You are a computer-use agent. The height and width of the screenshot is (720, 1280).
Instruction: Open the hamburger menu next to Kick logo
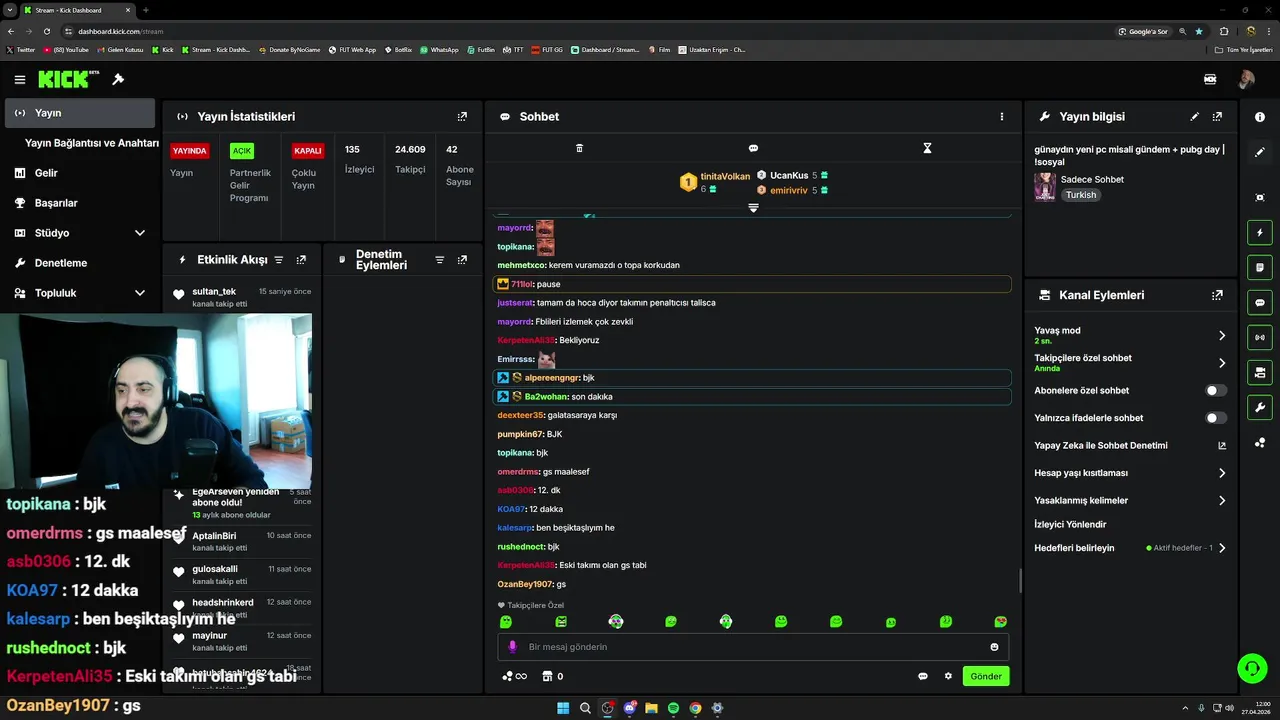[x=20, y=79]
